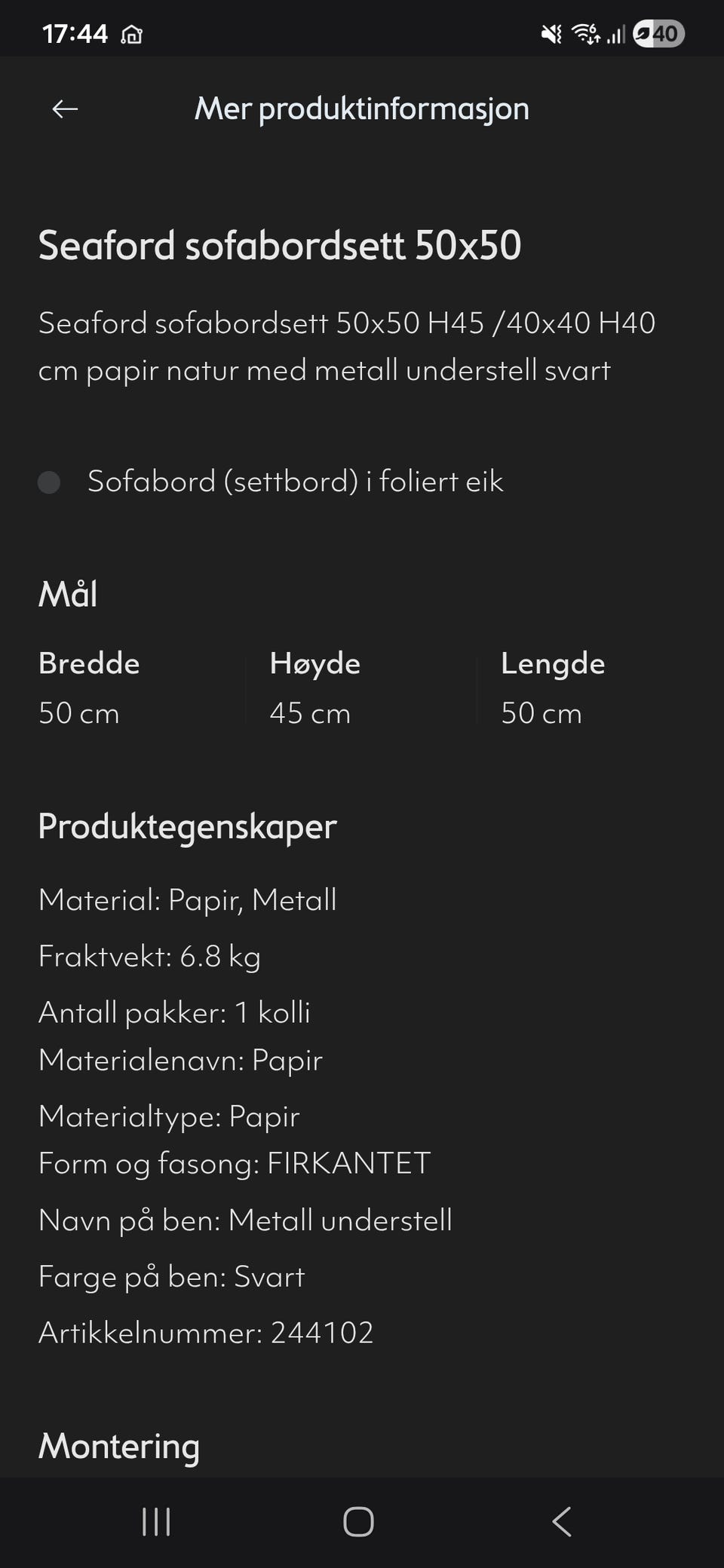Tap the Android recent apps button
Image resolution: width=724 pixels, height=1568 pixels.
[x=156, y=1521]
